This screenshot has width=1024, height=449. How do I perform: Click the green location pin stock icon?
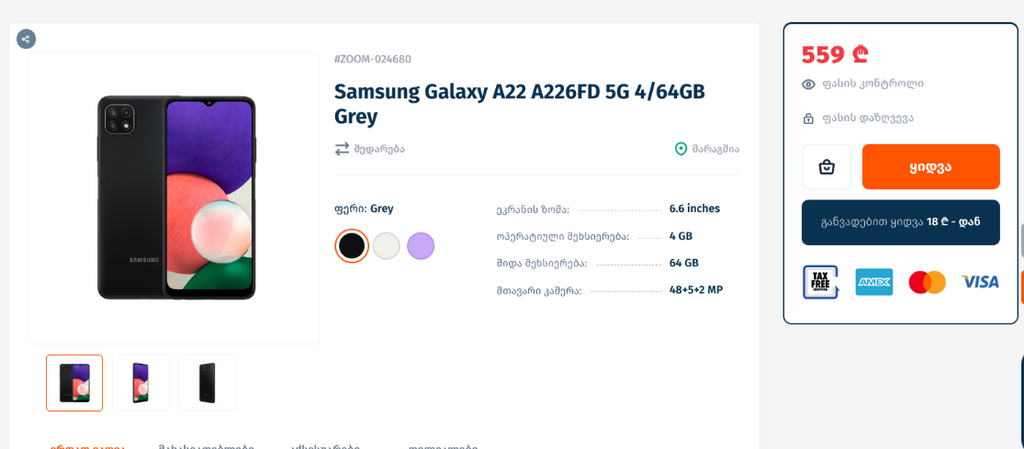pos(681,149)
